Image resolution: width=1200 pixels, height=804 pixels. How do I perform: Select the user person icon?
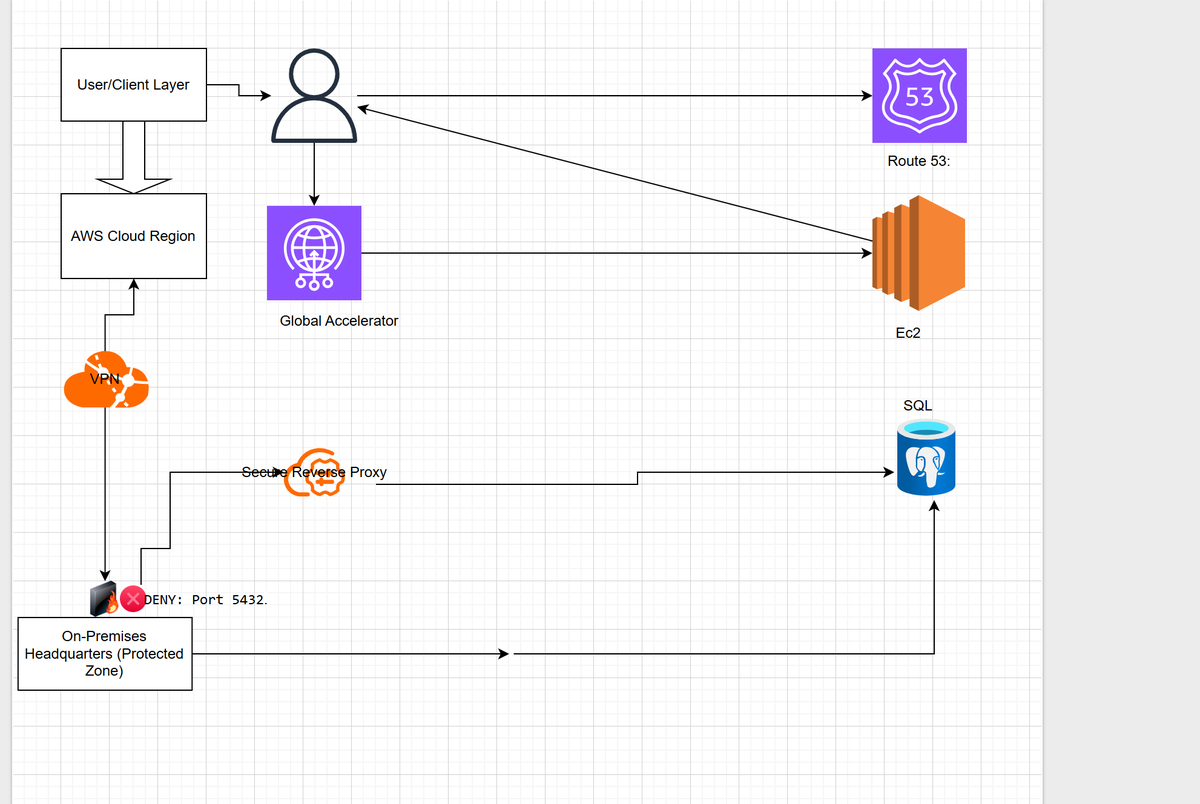click(x=314, y=97)
